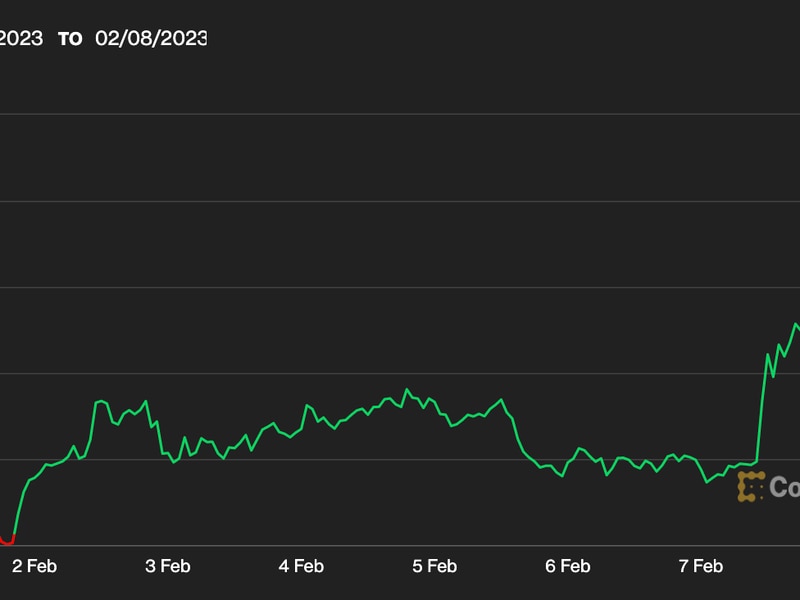This screenshot has height=600, width=800.
Task: Select the 3 Feb x-axis label
Action: 167,566
